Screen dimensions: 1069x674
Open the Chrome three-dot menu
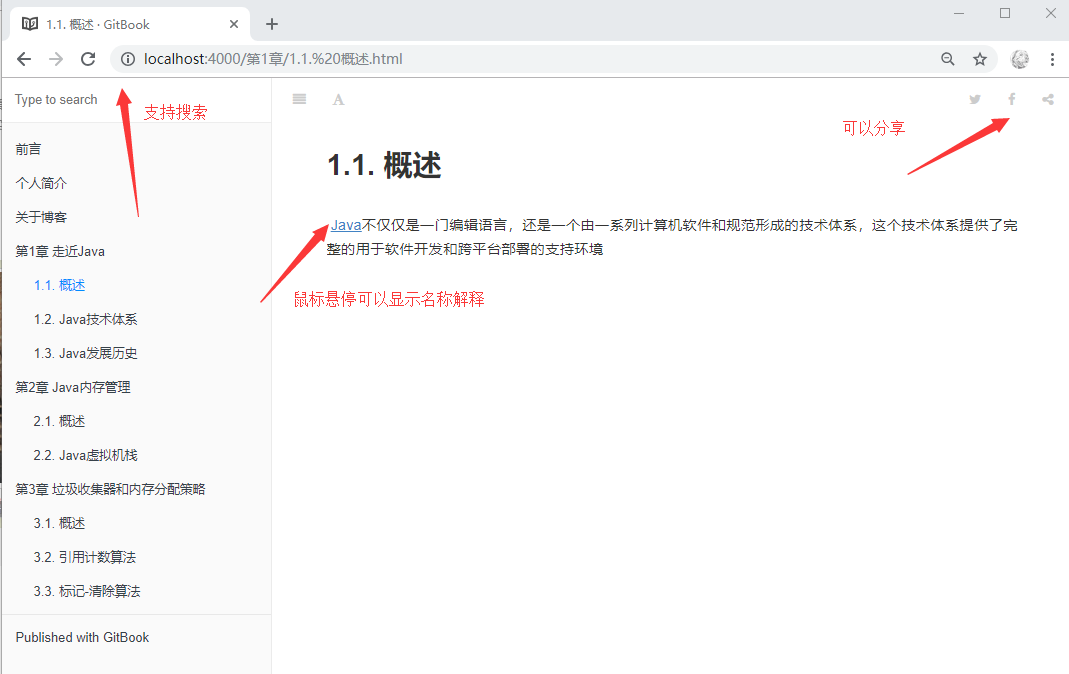coord(1052,59)
